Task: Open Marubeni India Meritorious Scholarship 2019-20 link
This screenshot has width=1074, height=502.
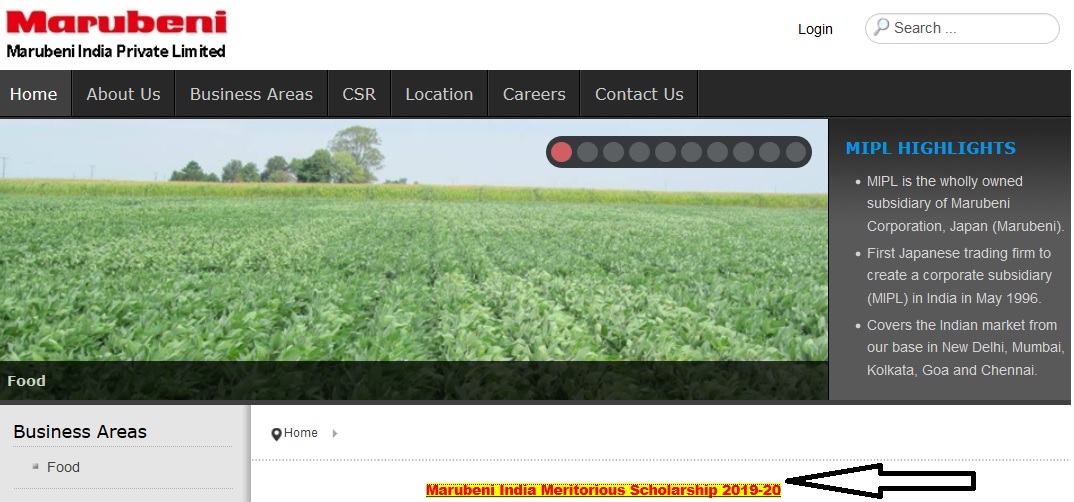Action: click(603, 490)
